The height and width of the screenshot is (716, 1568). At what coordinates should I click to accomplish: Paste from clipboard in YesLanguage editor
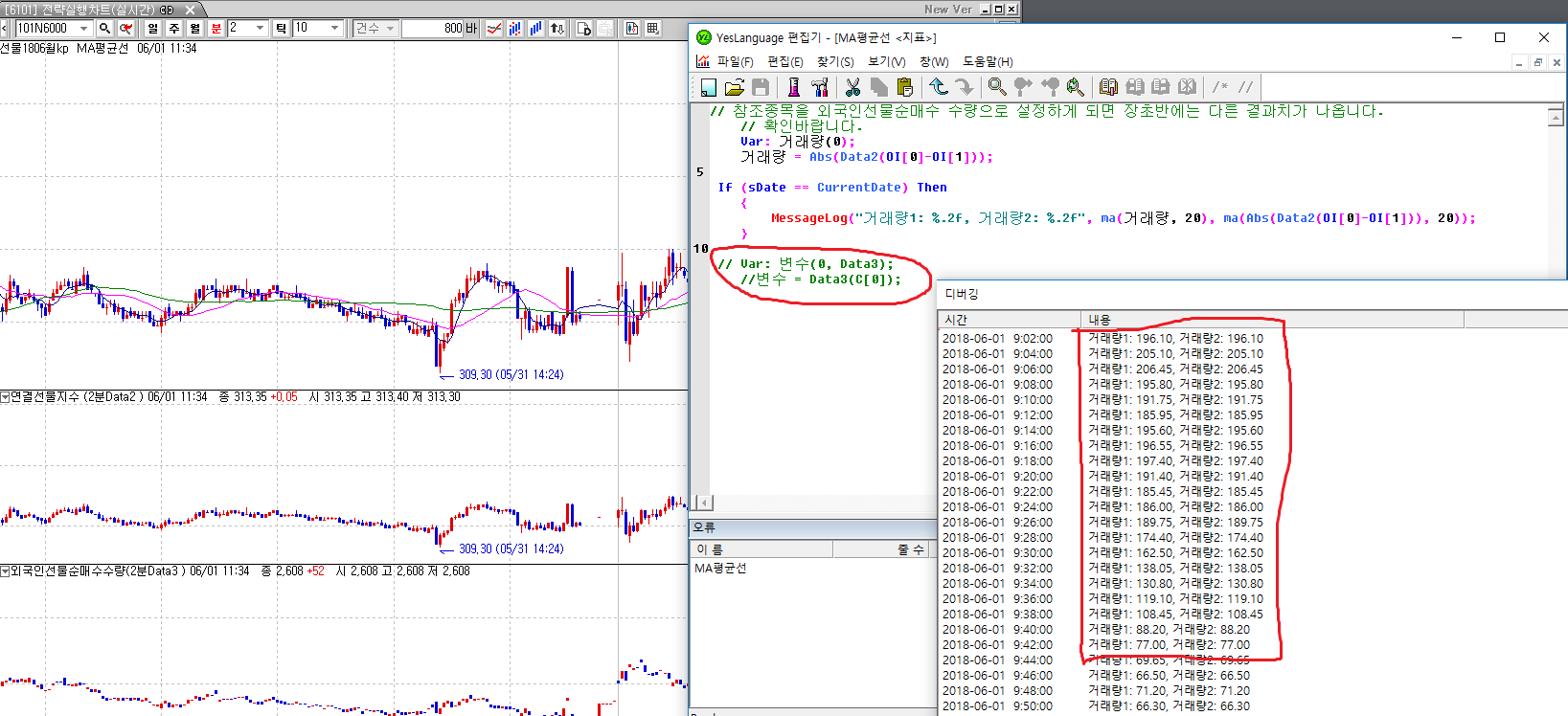point(905,87)
